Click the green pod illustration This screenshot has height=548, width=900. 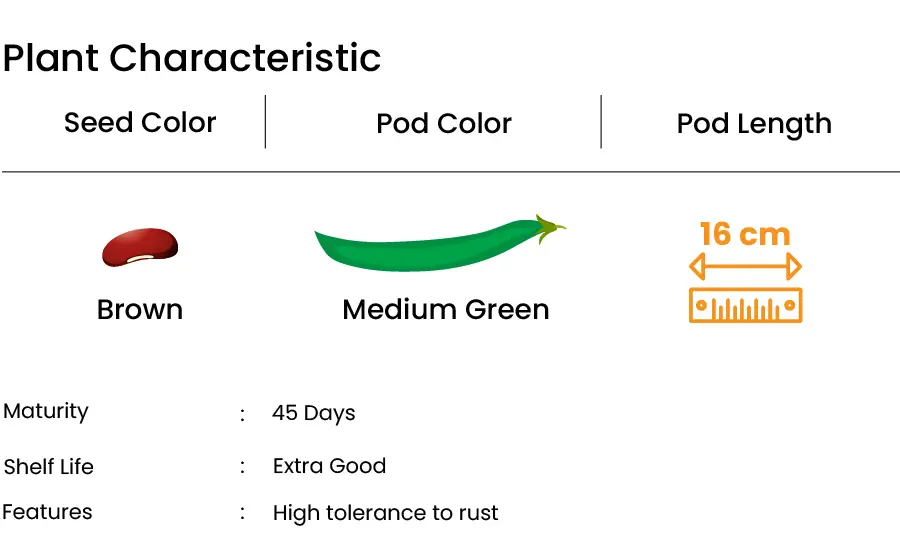440,243
